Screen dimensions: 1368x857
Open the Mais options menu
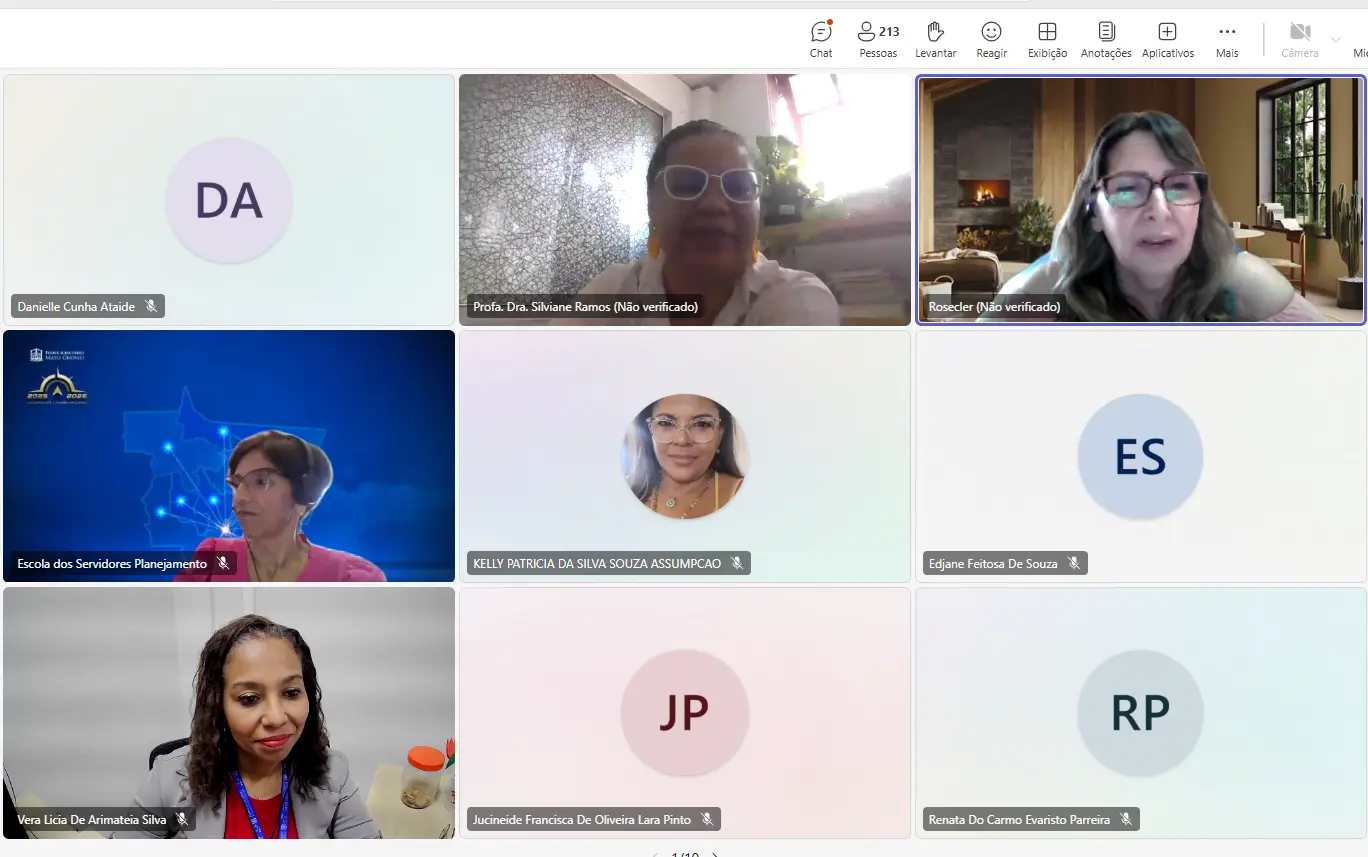(x=1227, y=39)
